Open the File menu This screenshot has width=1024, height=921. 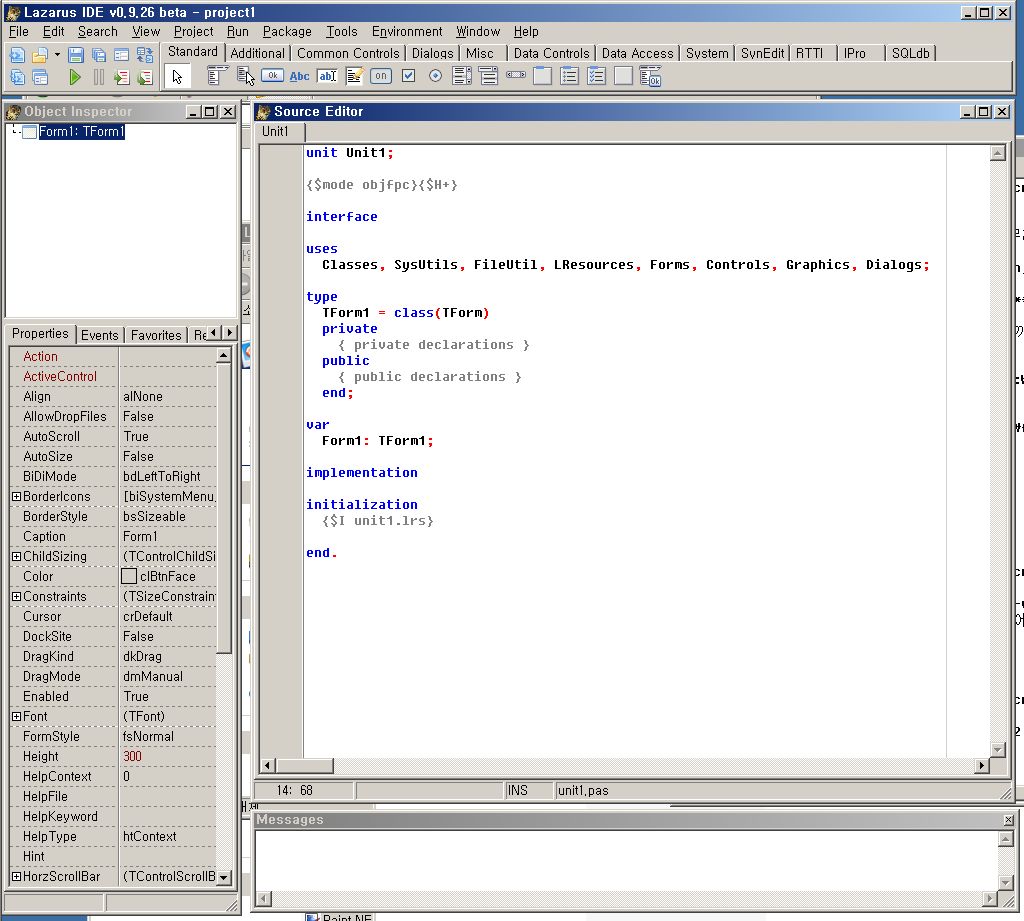18,31
